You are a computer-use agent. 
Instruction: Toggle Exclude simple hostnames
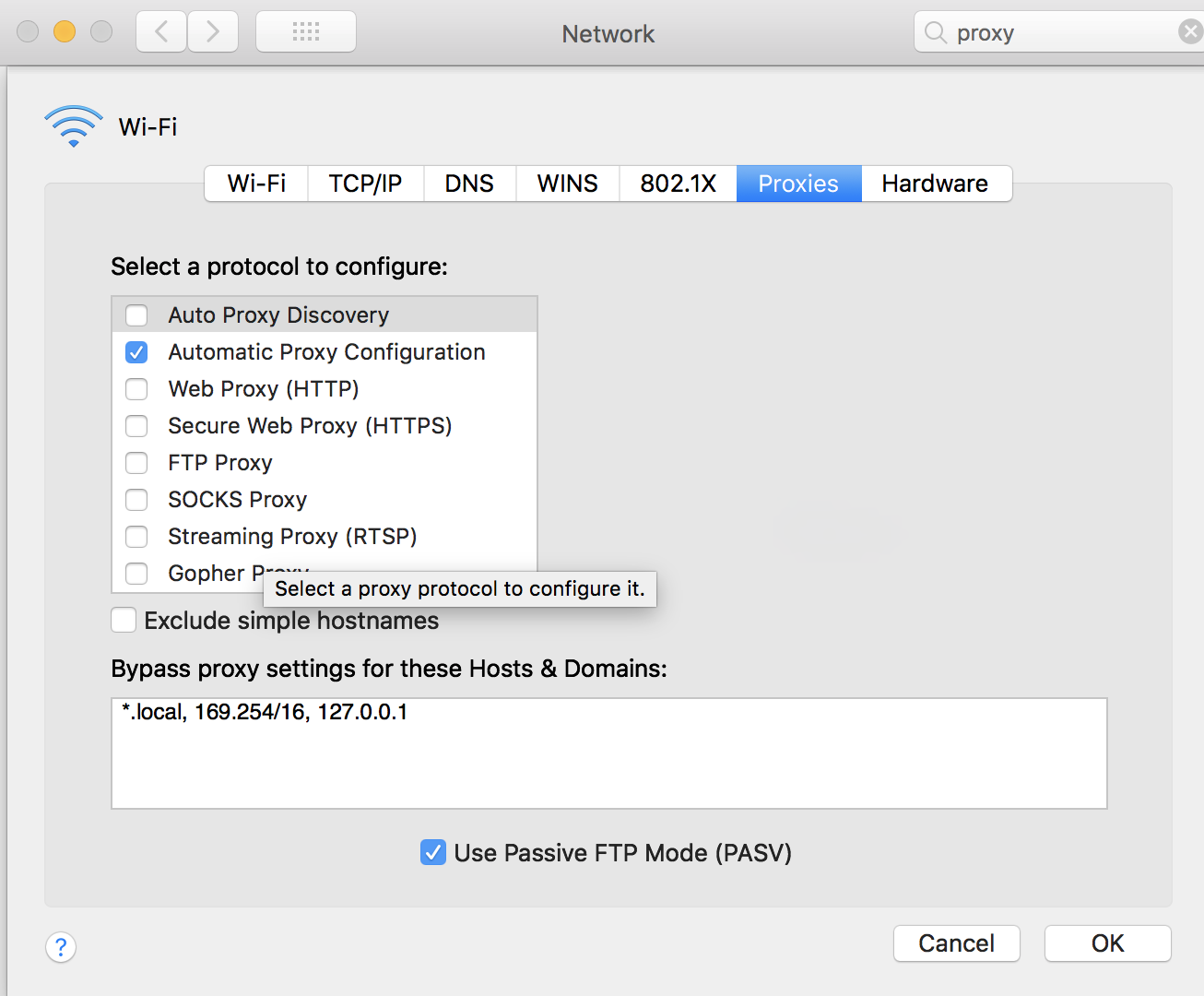pyautogui.click(x=123, y=620)
